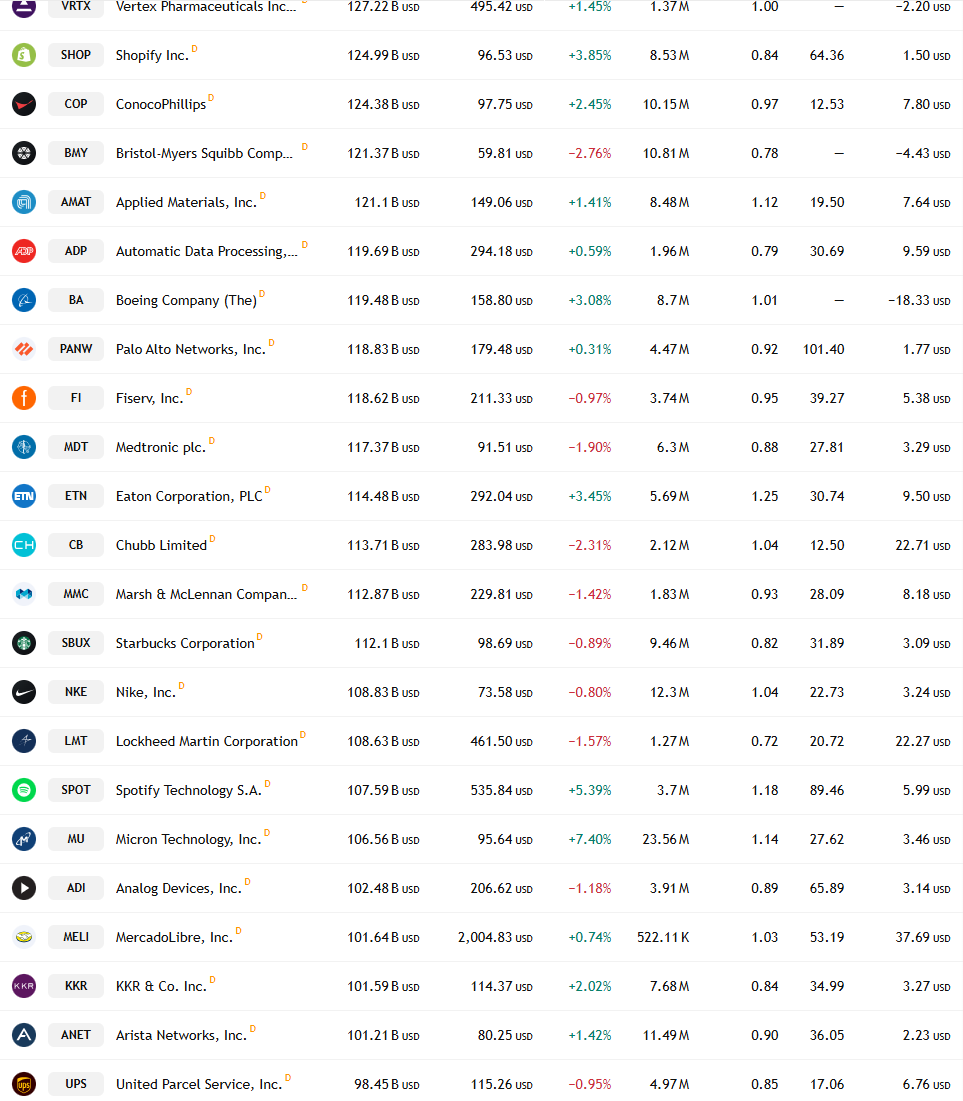Click the Spotify green logo icon
Screen dimensions: 963x1101
click(x=24, y=790)
